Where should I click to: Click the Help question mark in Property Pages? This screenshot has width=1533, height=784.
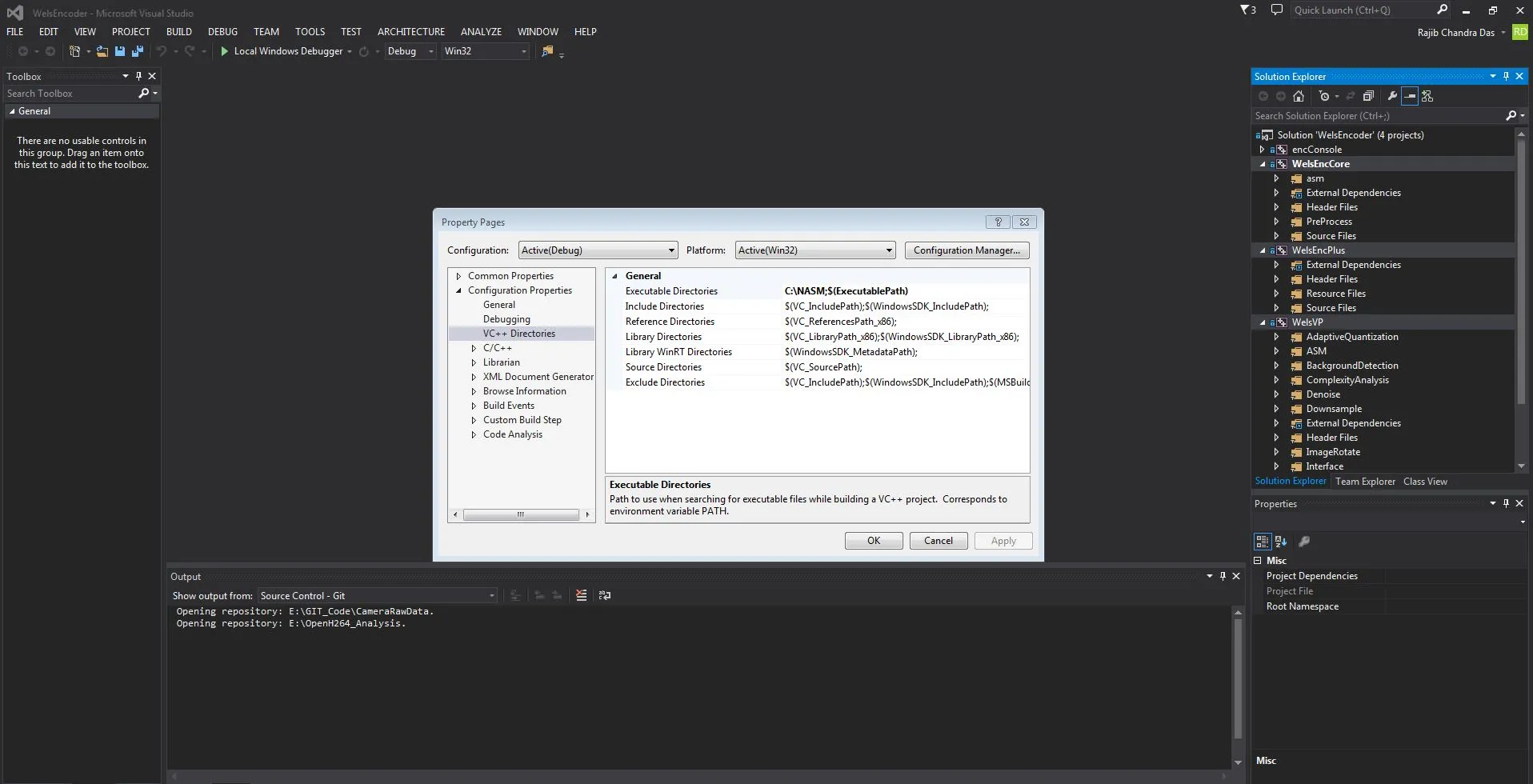pos(998,222)
